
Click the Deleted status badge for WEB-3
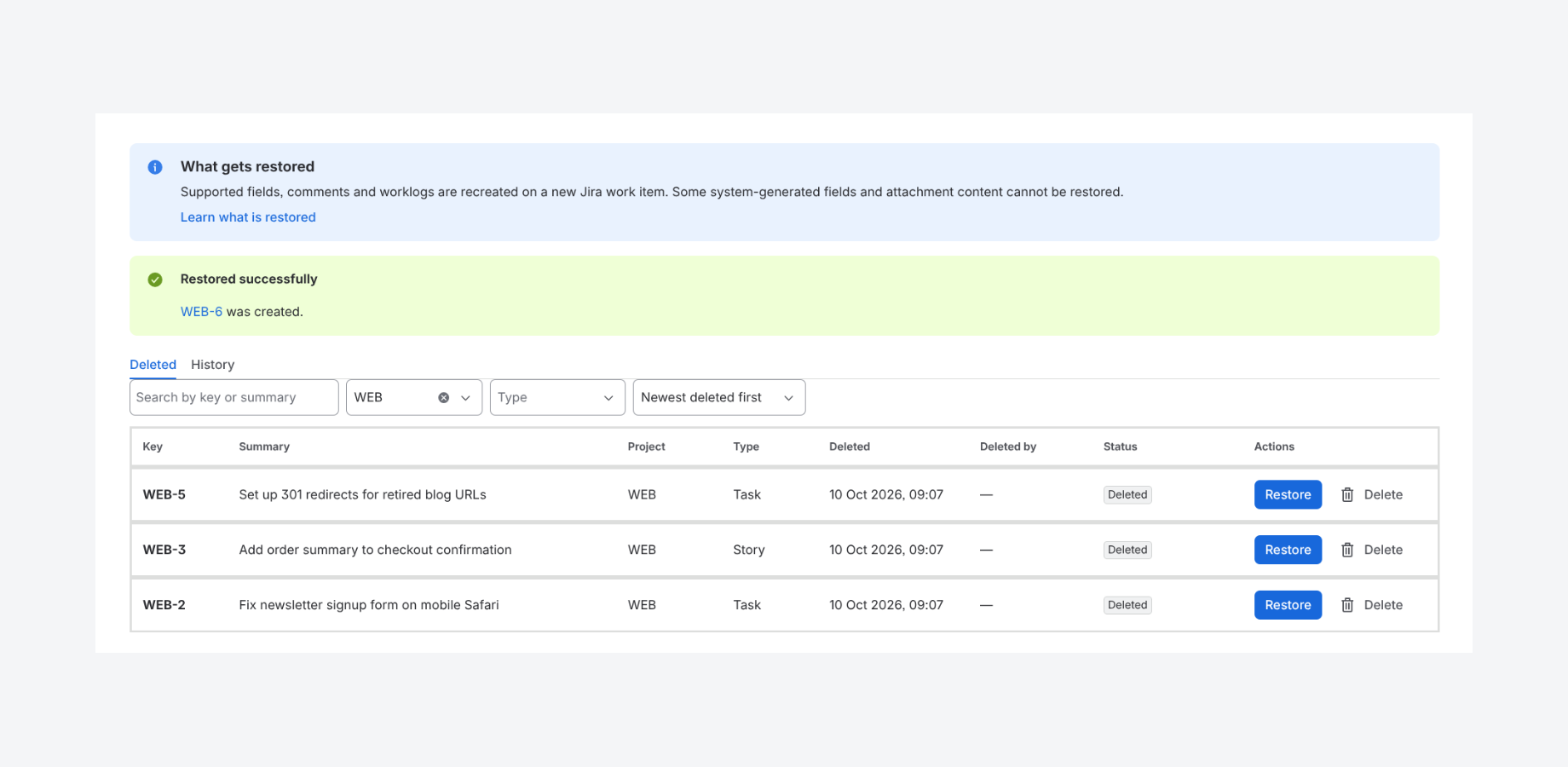(x=1127, y=551)
